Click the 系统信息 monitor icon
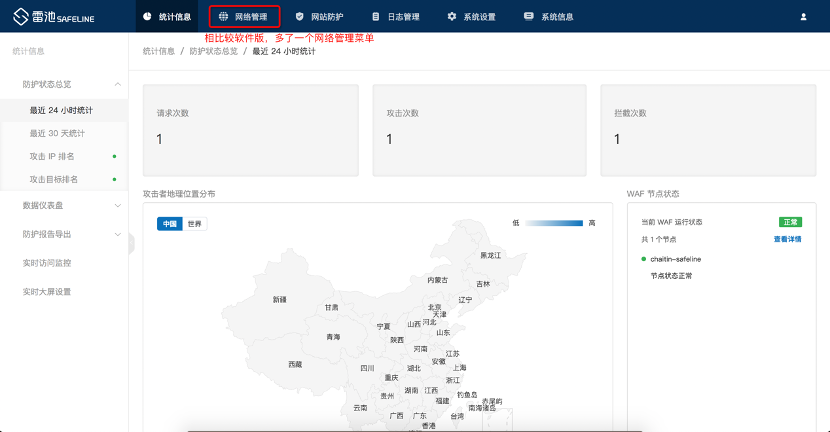The image size is (830, 432). [x=528, y=17]
